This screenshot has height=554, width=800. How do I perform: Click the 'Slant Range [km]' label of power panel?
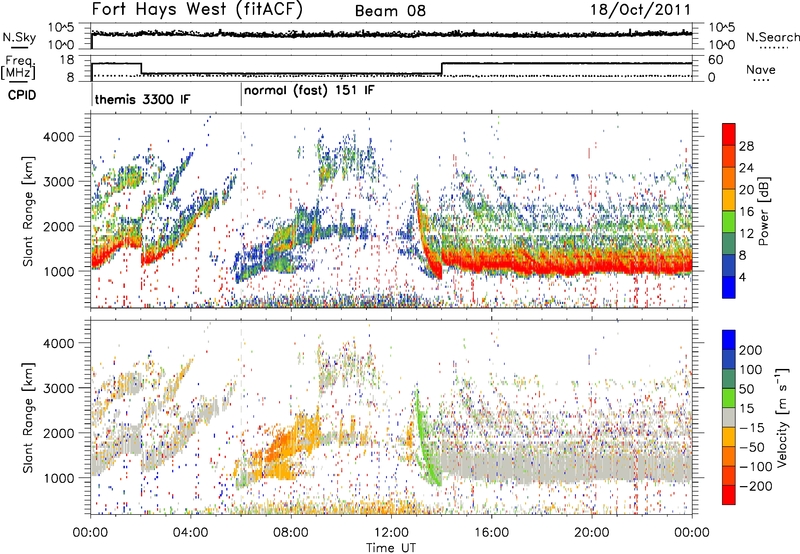(x=28, y=211)
